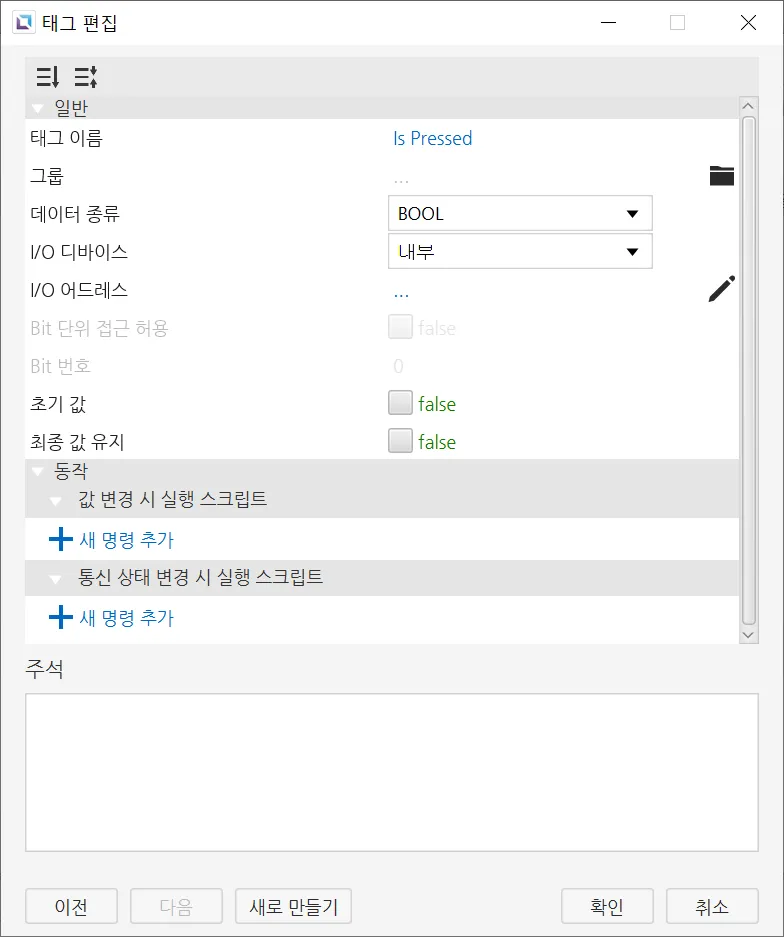Close the 태그 편집 dialog window
Screen dimensions: 784x937
748,22
